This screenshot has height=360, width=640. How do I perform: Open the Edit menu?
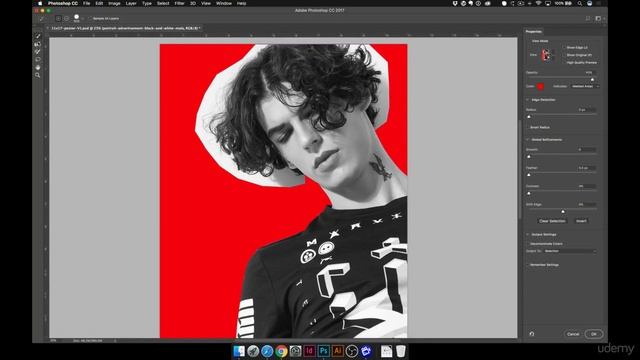pos(99,3)
